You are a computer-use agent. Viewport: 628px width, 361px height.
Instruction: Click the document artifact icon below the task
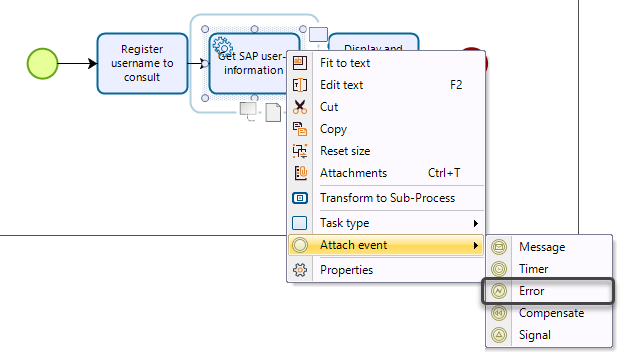coord(274,112)
